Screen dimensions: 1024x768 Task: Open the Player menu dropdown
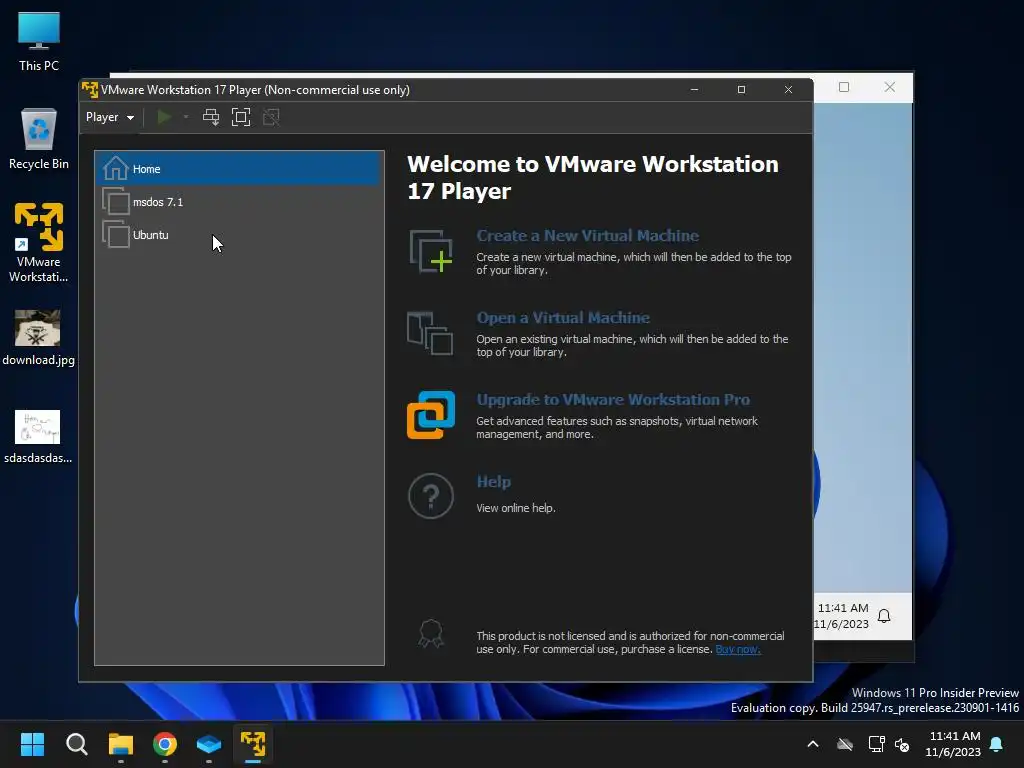pyautogui.click(x=110, y=118)
